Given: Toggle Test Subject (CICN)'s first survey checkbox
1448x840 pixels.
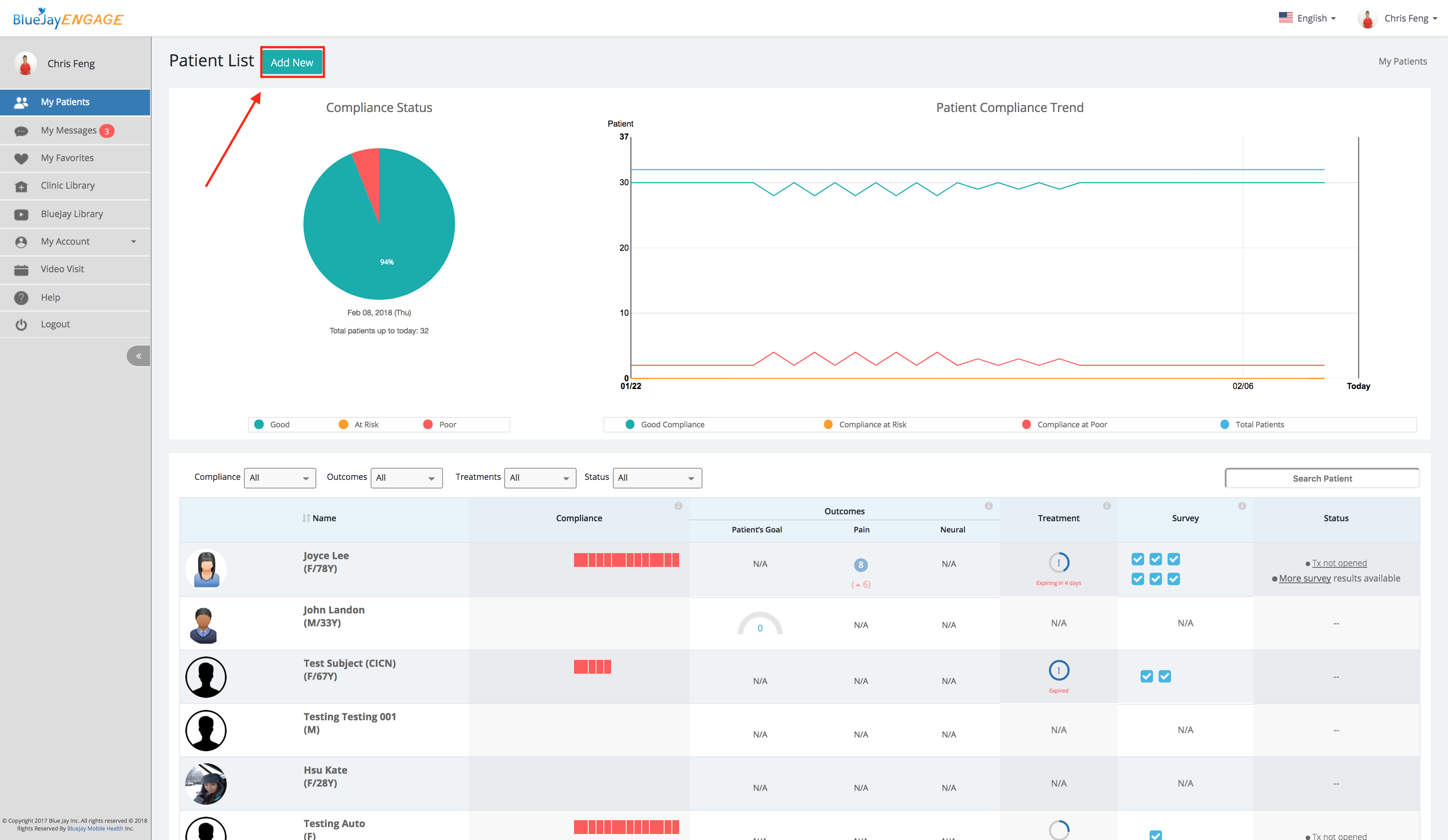Looking at the screenshot, I should 1146,676.
